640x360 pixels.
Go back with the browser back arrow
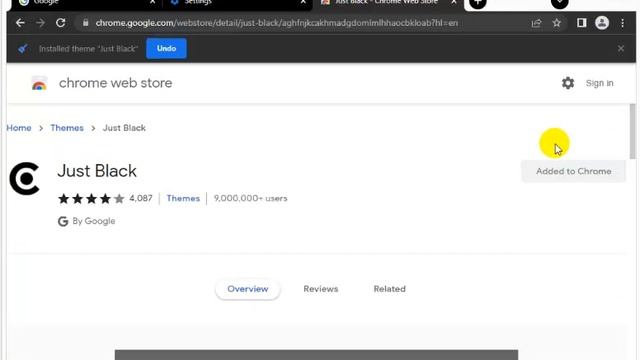coord(20,23)
